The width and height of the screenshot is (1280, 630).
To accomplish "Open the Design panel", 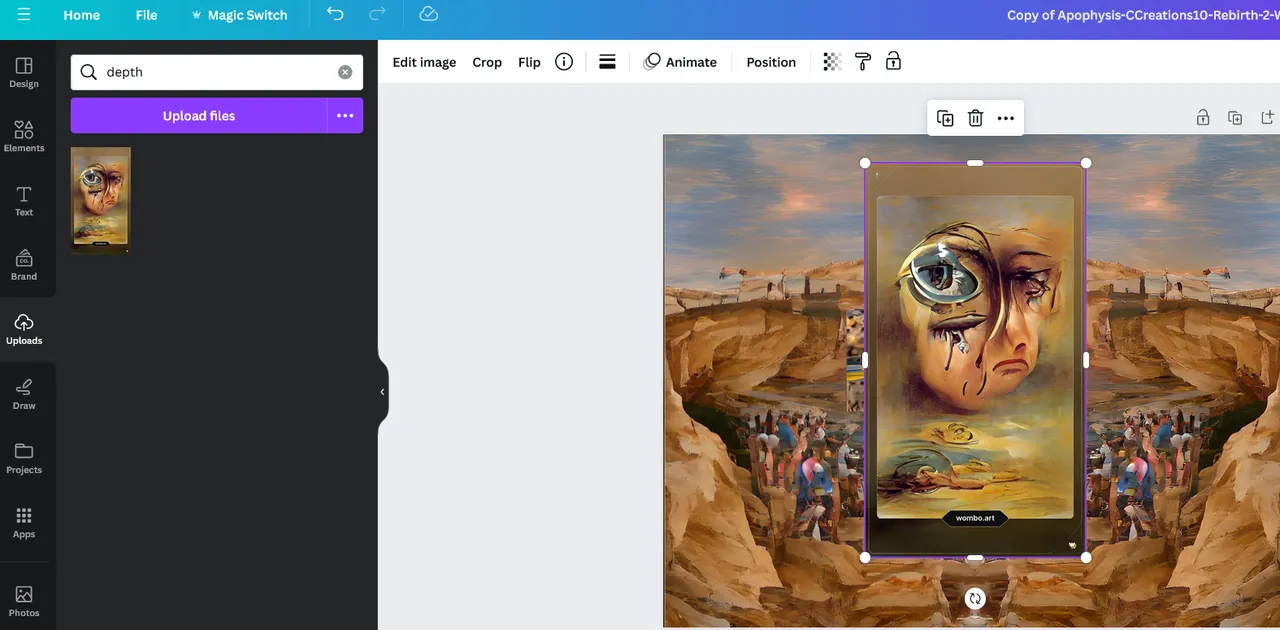I will tap(24, 73).
